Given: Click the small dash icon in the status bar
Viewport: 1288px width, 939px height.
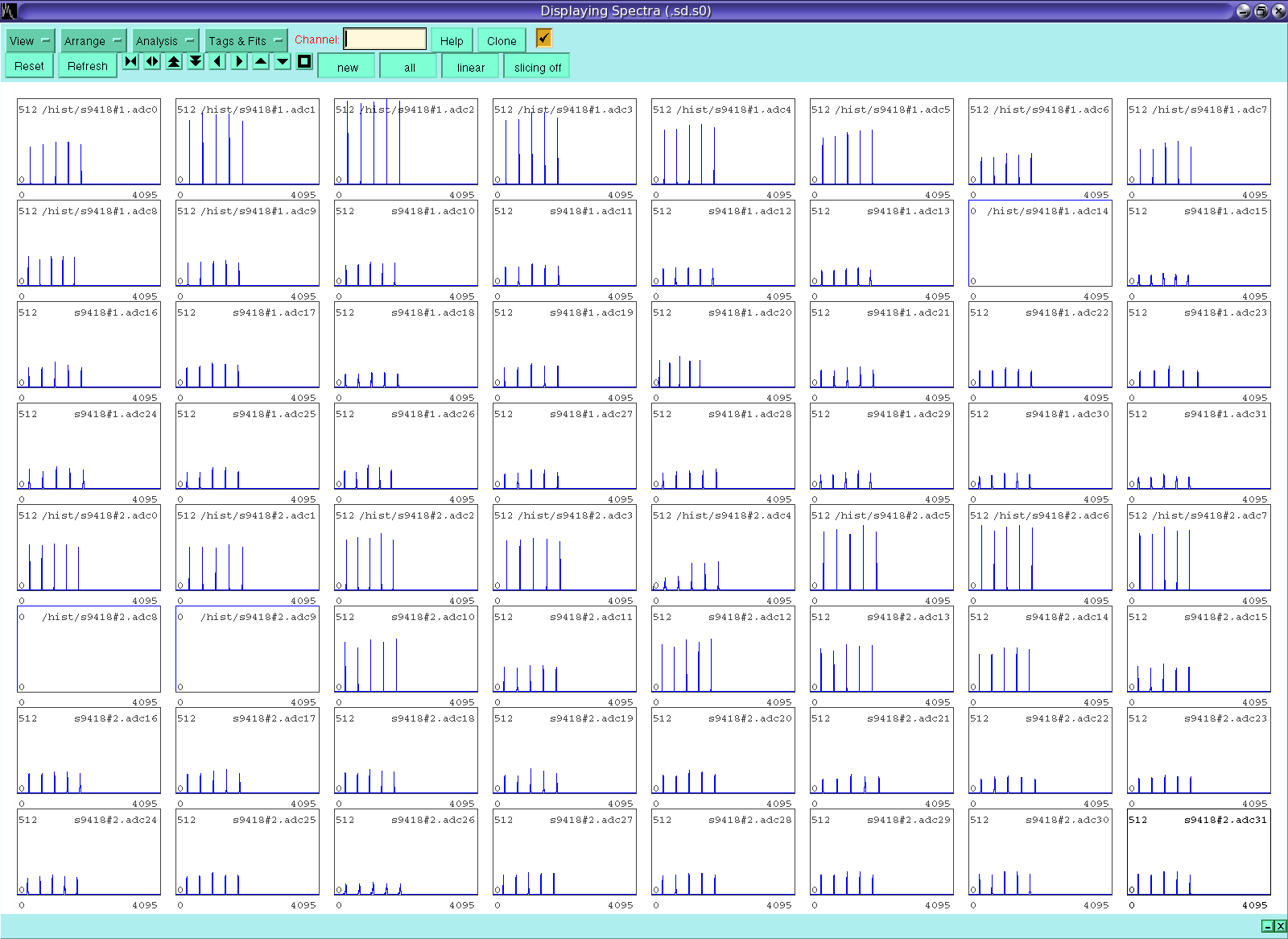Looking at the screenshot, I should point(1268,926).
